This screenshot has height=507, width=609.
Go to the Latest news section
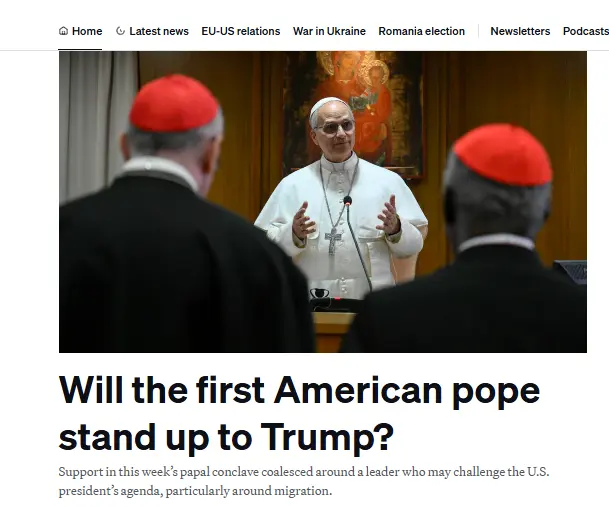tap(152, 31)
